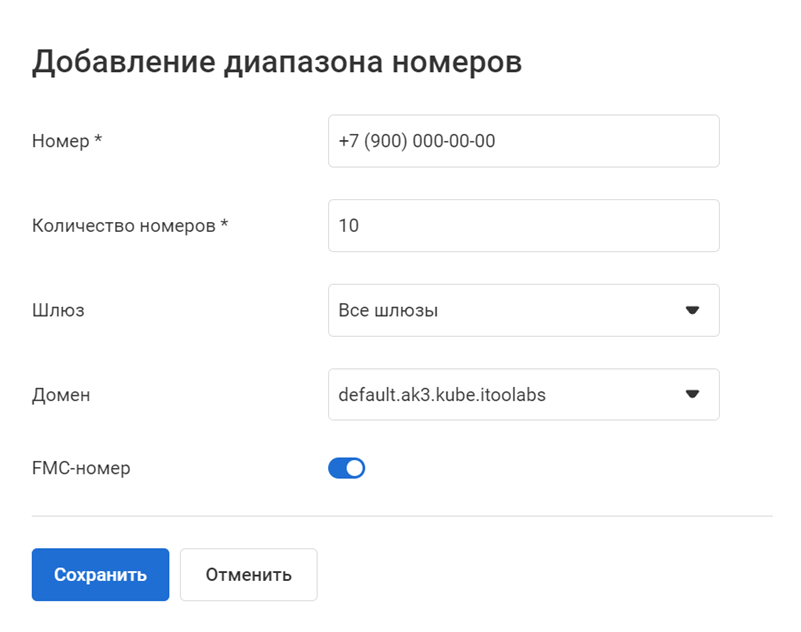The image size is (801, 632).
Task: Click the 'Шлюз' label
Action: pos(58,310)
